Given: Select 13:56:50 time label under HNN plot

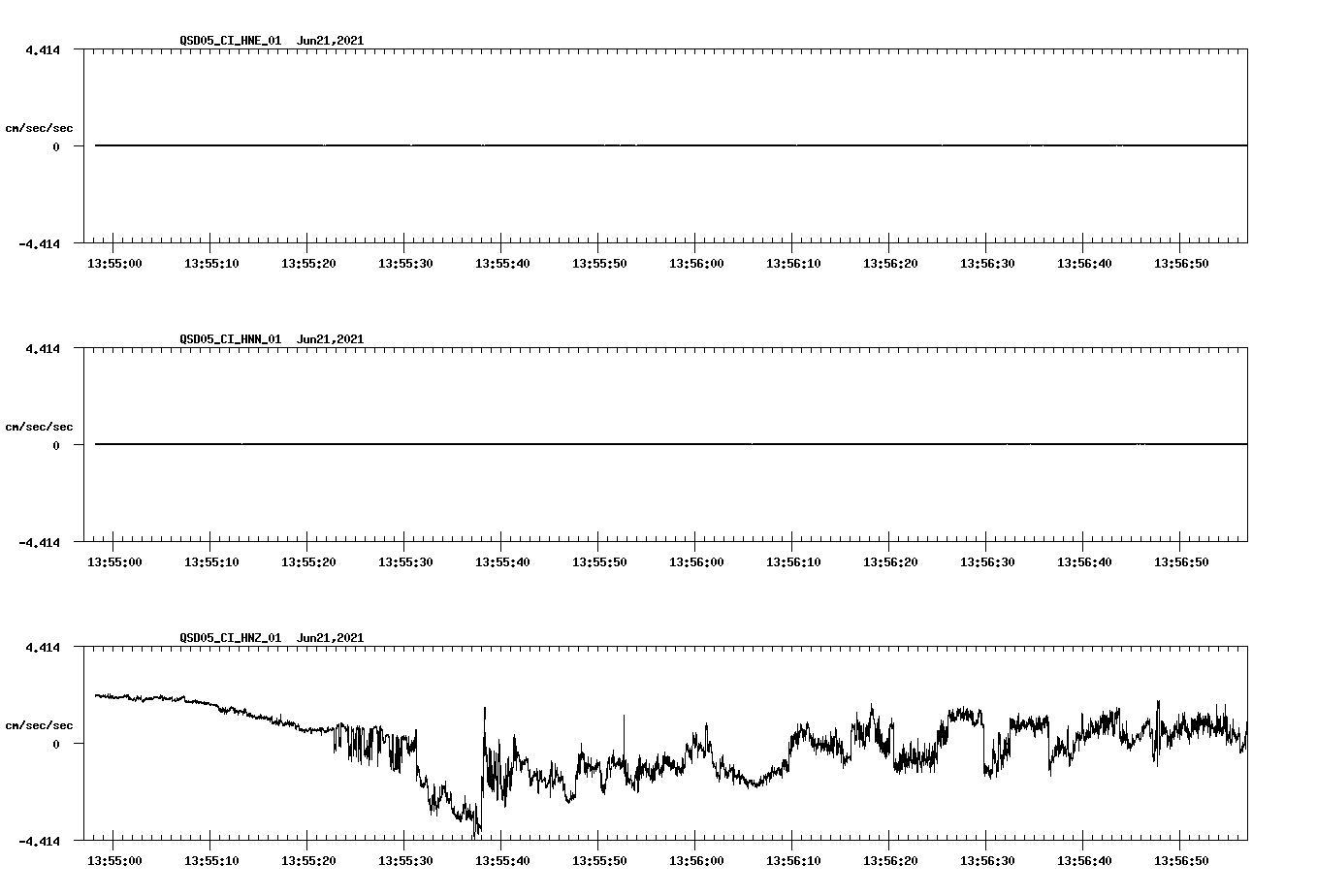Looking at the screenshot, I should tap(1181, 562).
